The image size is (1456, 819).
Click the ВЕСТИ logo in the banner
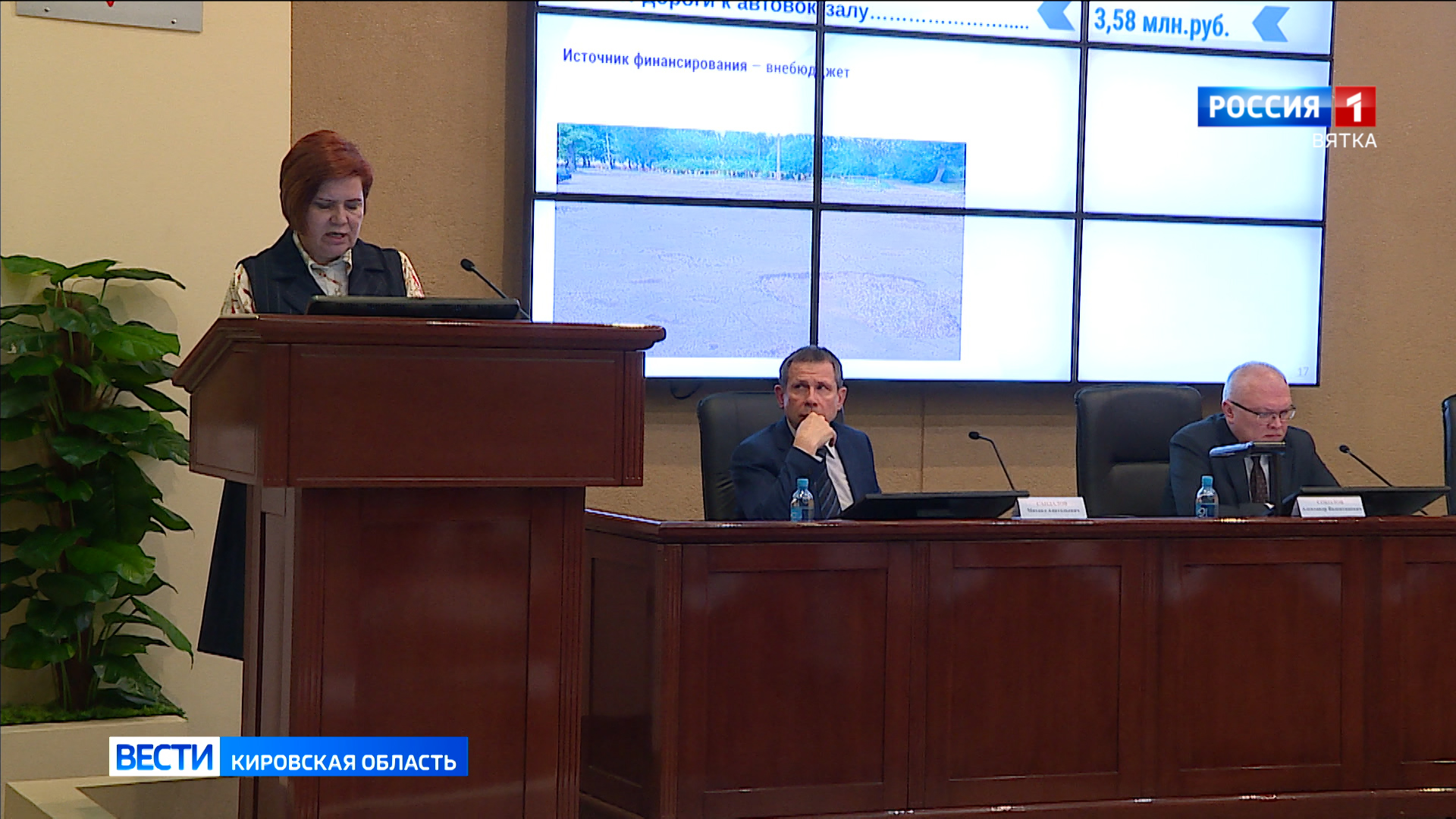point(165,757)
